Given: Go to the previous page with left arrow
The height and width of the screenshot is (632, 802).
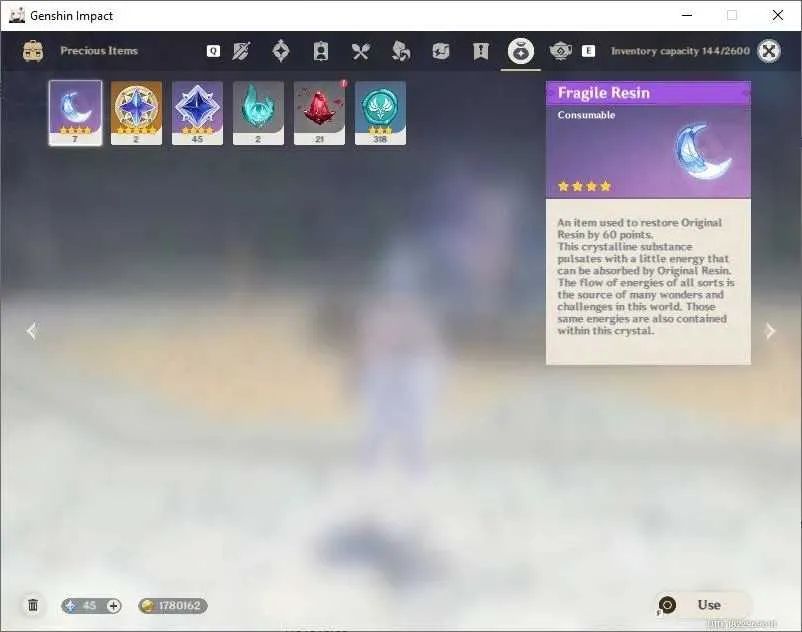Looking at the screenshot, I should click(32, 331).
